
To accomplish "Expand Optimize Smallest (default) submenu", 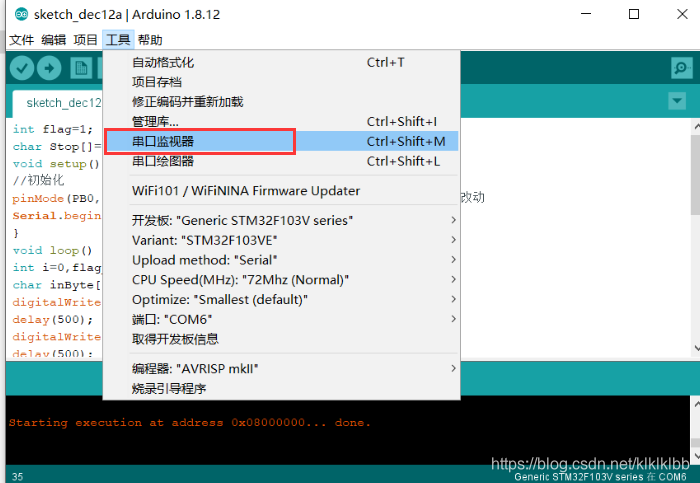I will [281, 300].
